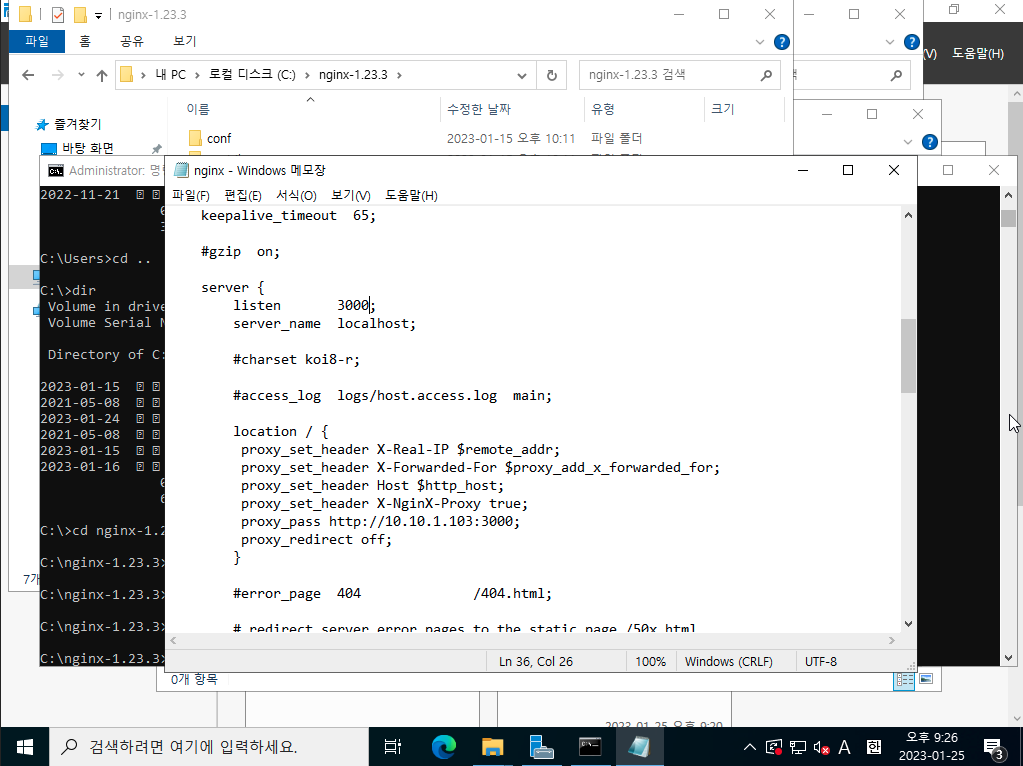Screen dimensions: 1023x766
Task: Expand Explorer address bar history dropdown
Action: (522, 75)
